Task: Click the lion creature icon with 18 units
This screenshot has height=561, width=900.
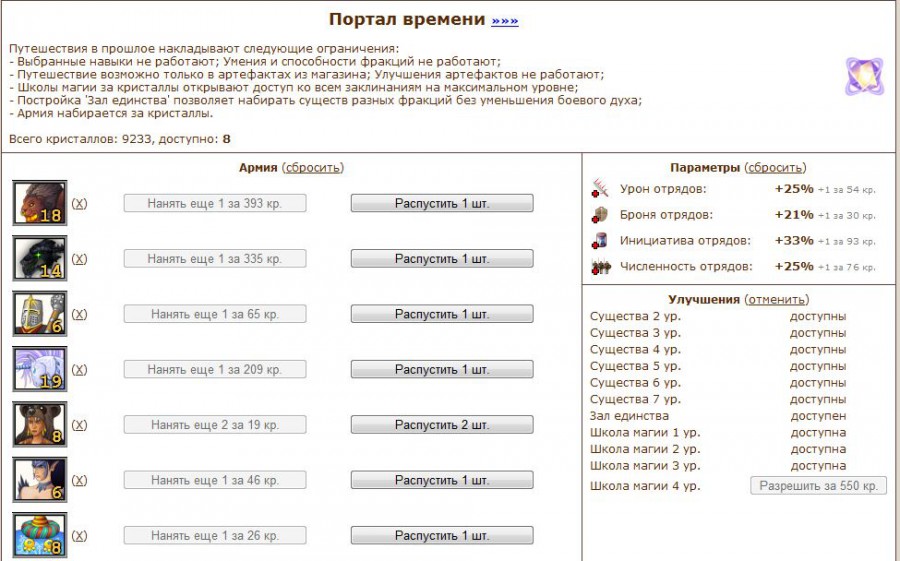Action: (x=40, y=203)
